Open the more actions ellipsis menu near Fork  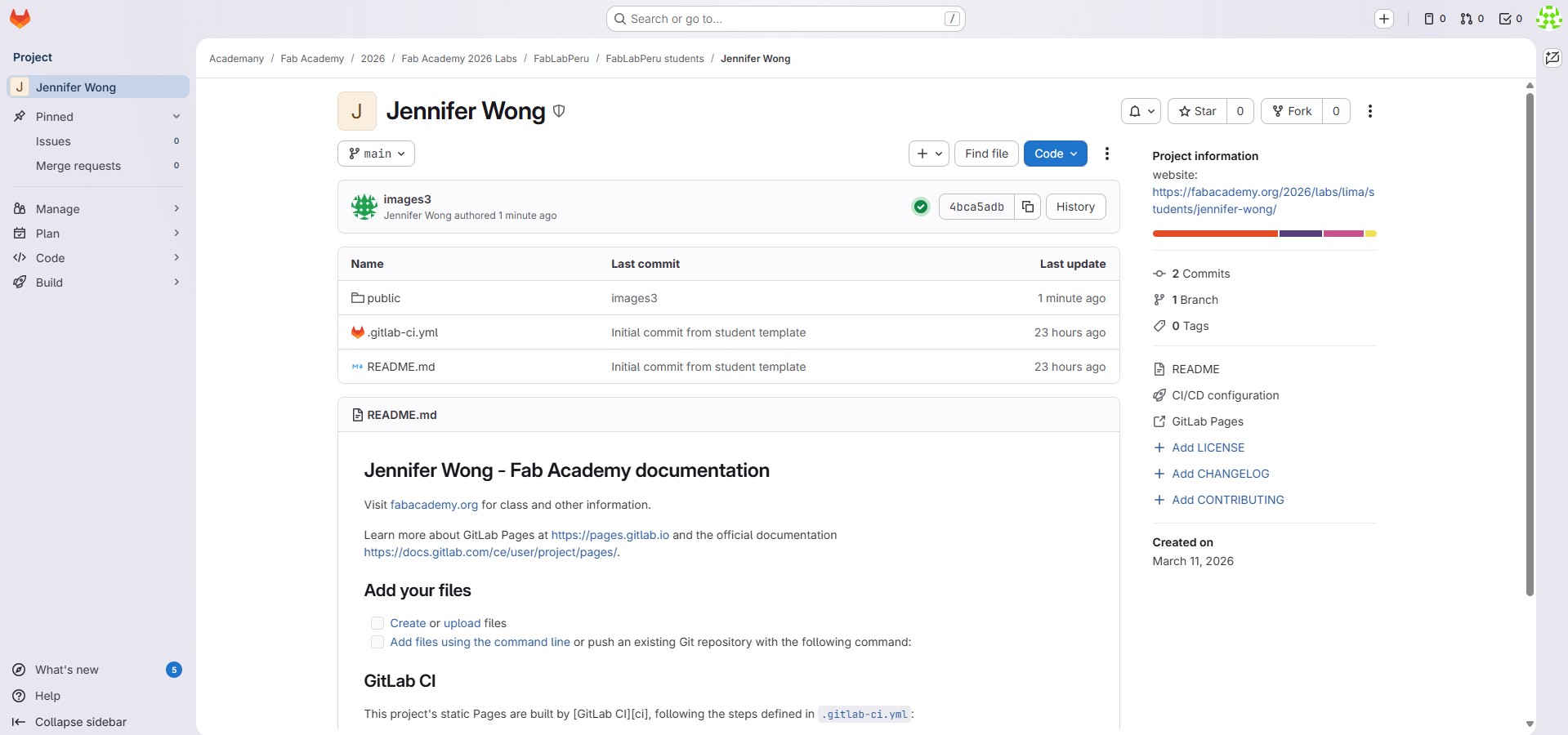coord(1370,111)
